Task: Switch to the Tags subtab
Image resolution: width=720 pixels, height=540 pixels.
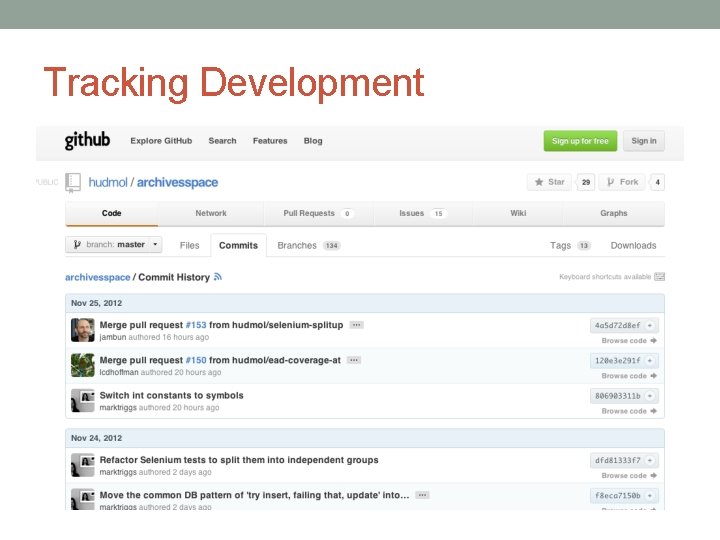Action: (570, 246)
